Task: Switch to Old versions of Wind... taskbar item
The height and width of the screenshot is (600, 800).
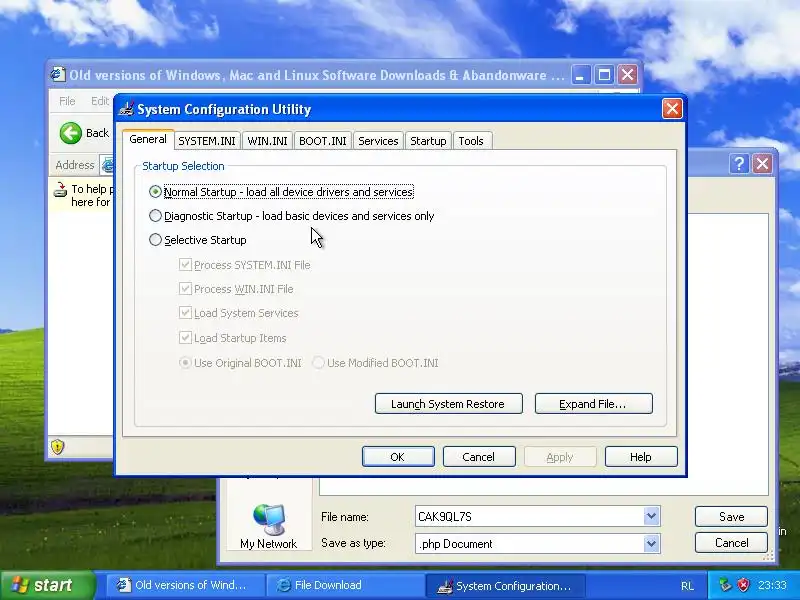Action: [185, 585]
